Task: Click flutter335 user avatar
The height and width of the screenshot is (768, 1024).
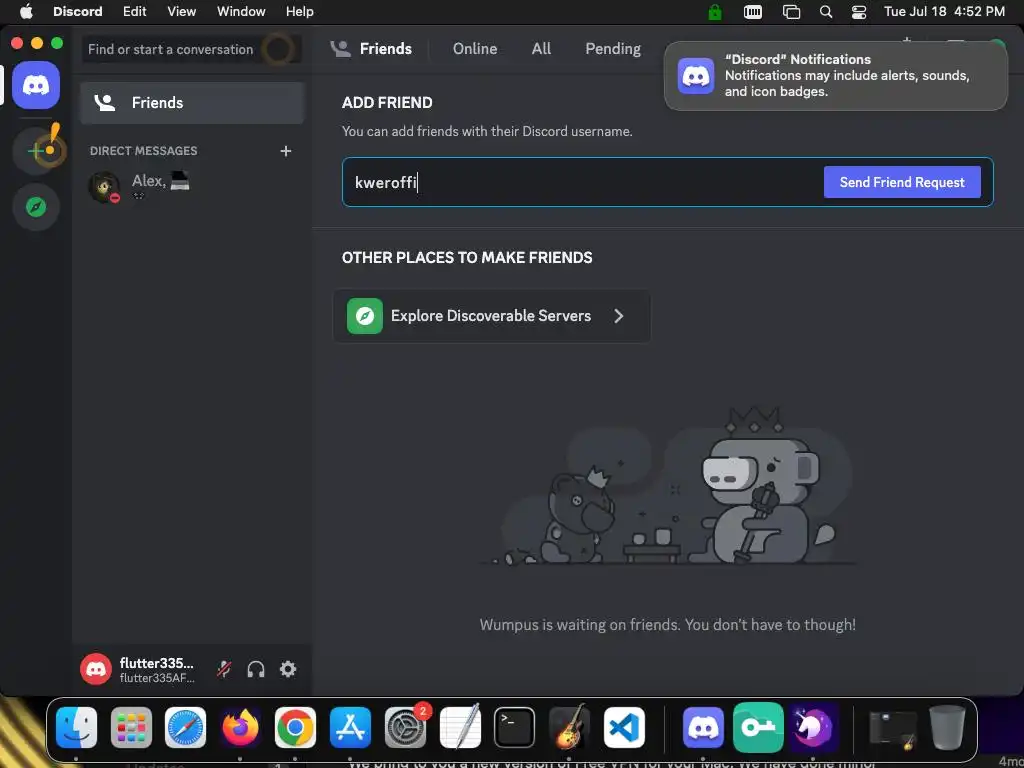Action: pyautogui.click(x=95, y=669)
